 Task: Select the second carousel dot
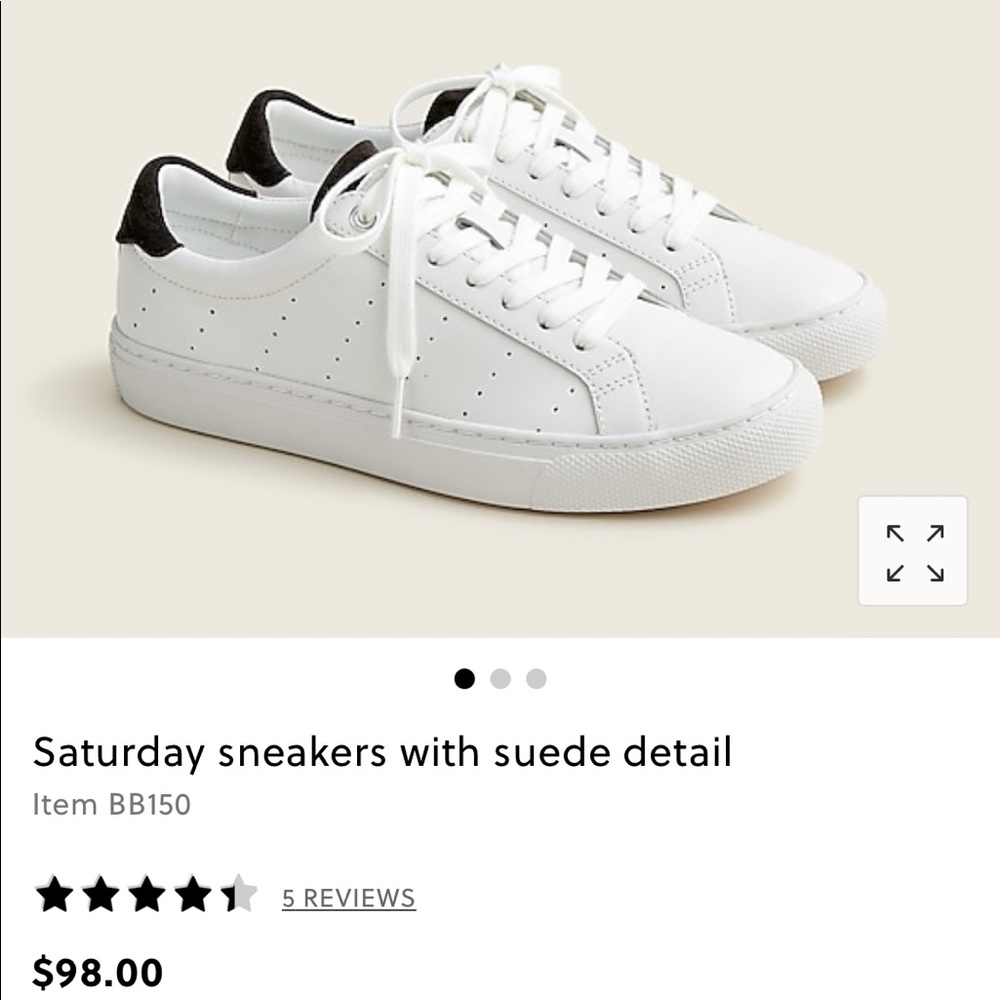[500, 680]
